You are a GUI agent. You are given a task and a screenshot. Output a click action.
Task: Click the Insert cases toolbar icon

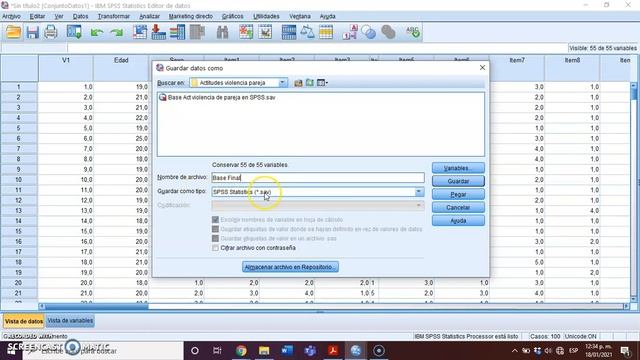(246, 32)
